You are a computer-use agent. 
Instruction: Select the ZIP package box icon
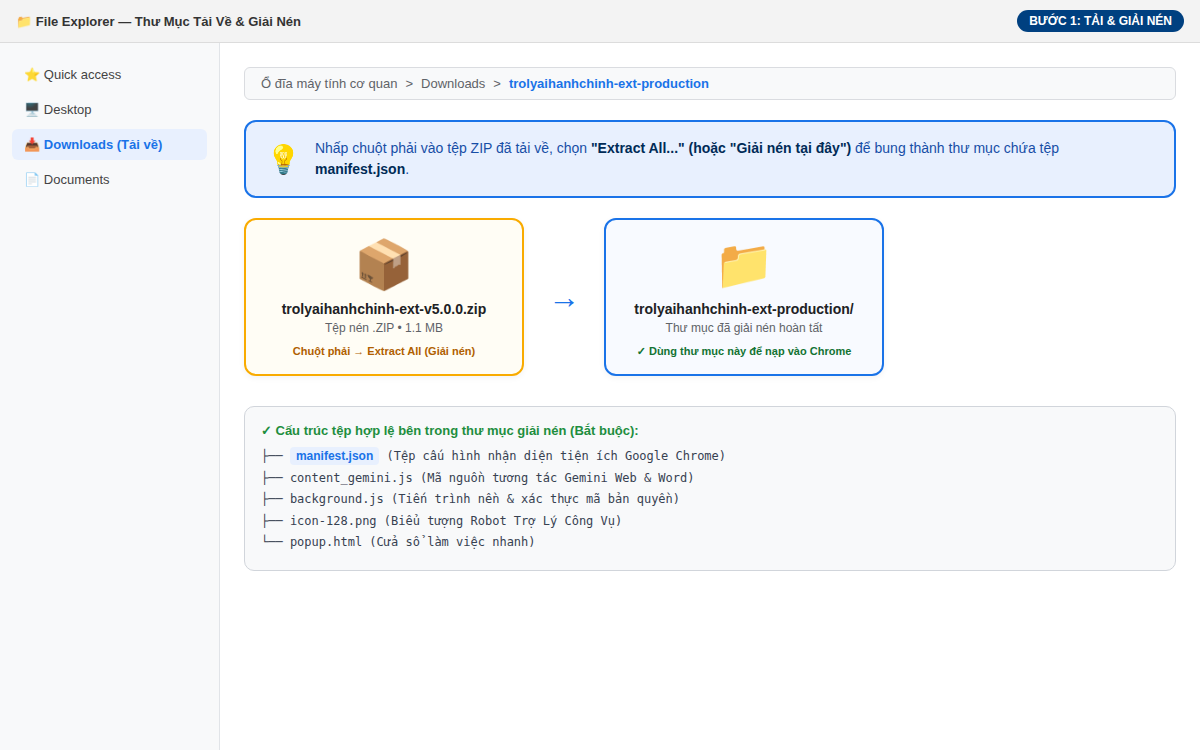pyautogui.click(x=384, y=264)
